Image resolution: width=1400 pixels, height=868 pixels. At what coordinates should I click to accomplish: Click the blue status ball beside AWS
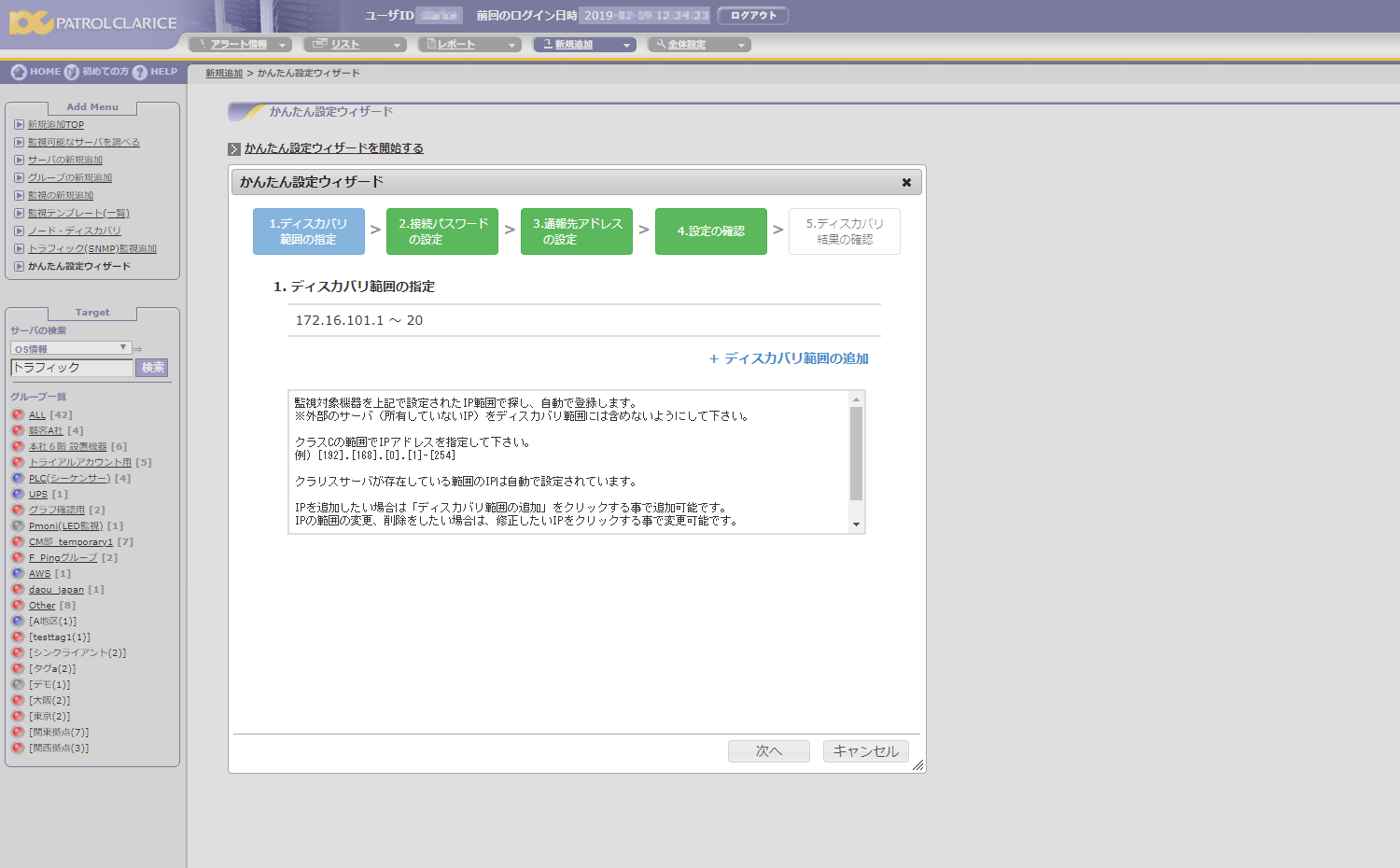tap(18, 573)
